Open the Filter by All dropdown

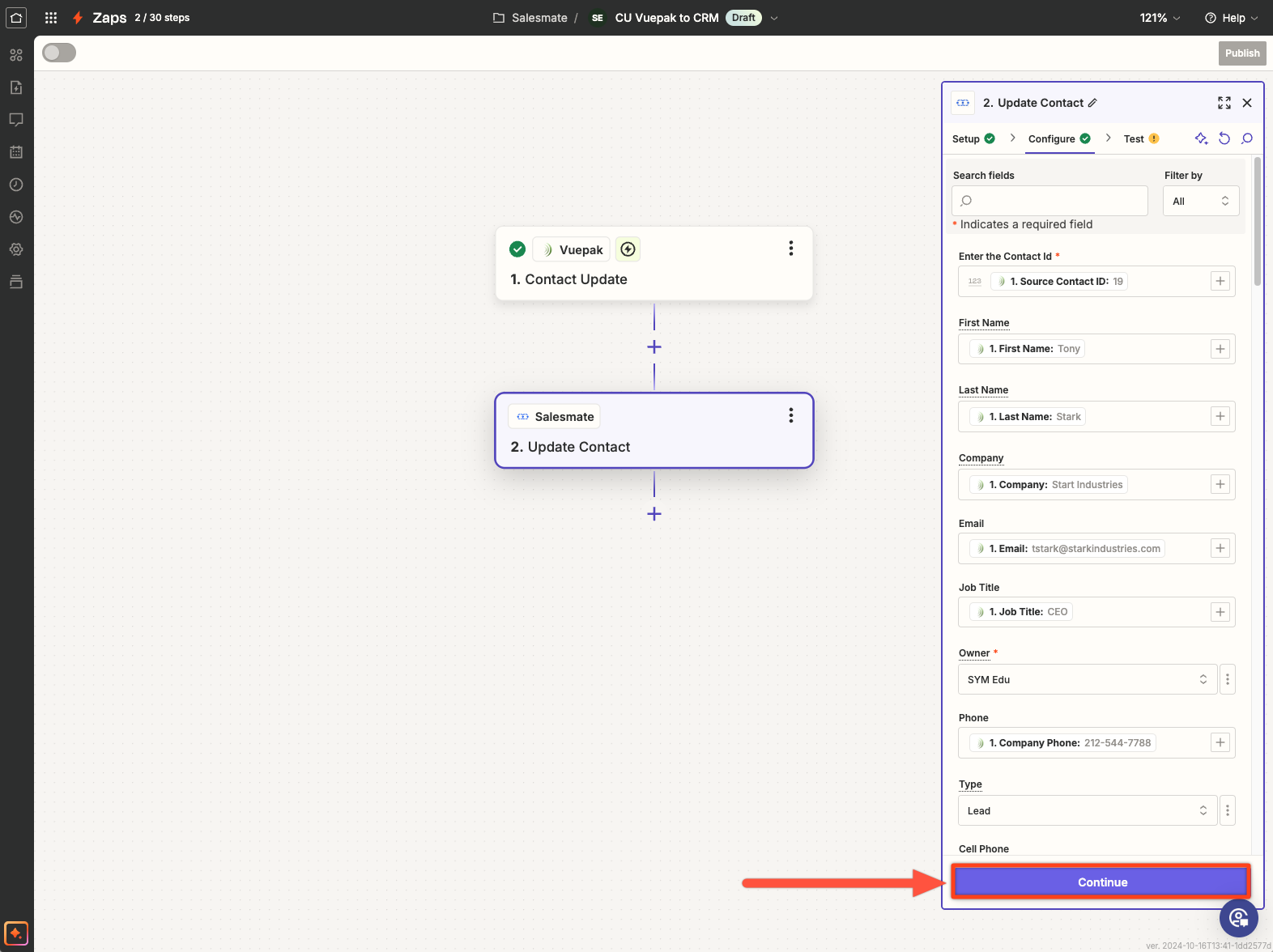click(x=1200, y=202)
